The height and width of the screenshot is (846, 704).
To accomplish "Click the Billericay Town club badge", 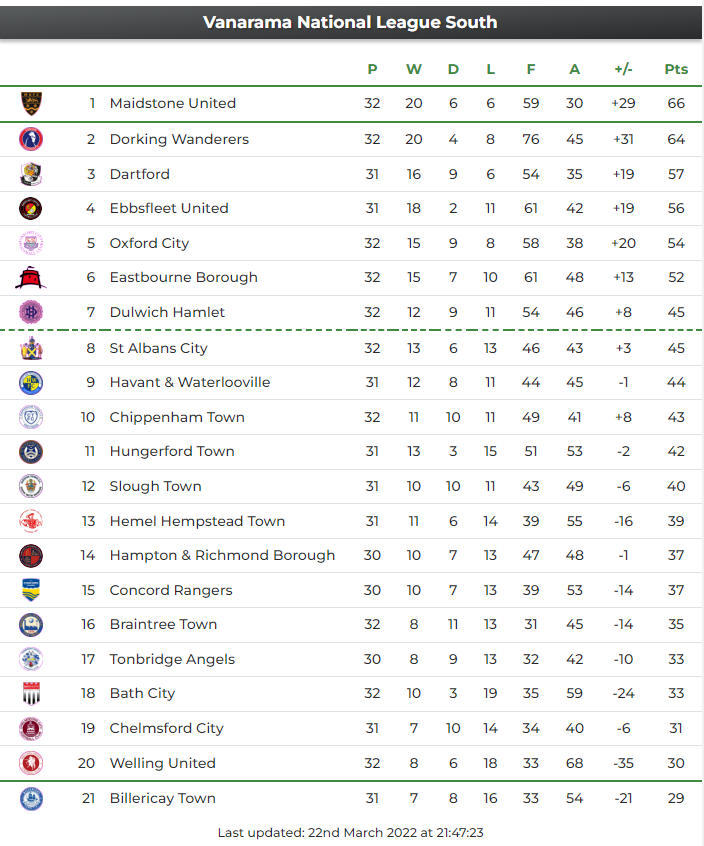I will click(31, 798).
